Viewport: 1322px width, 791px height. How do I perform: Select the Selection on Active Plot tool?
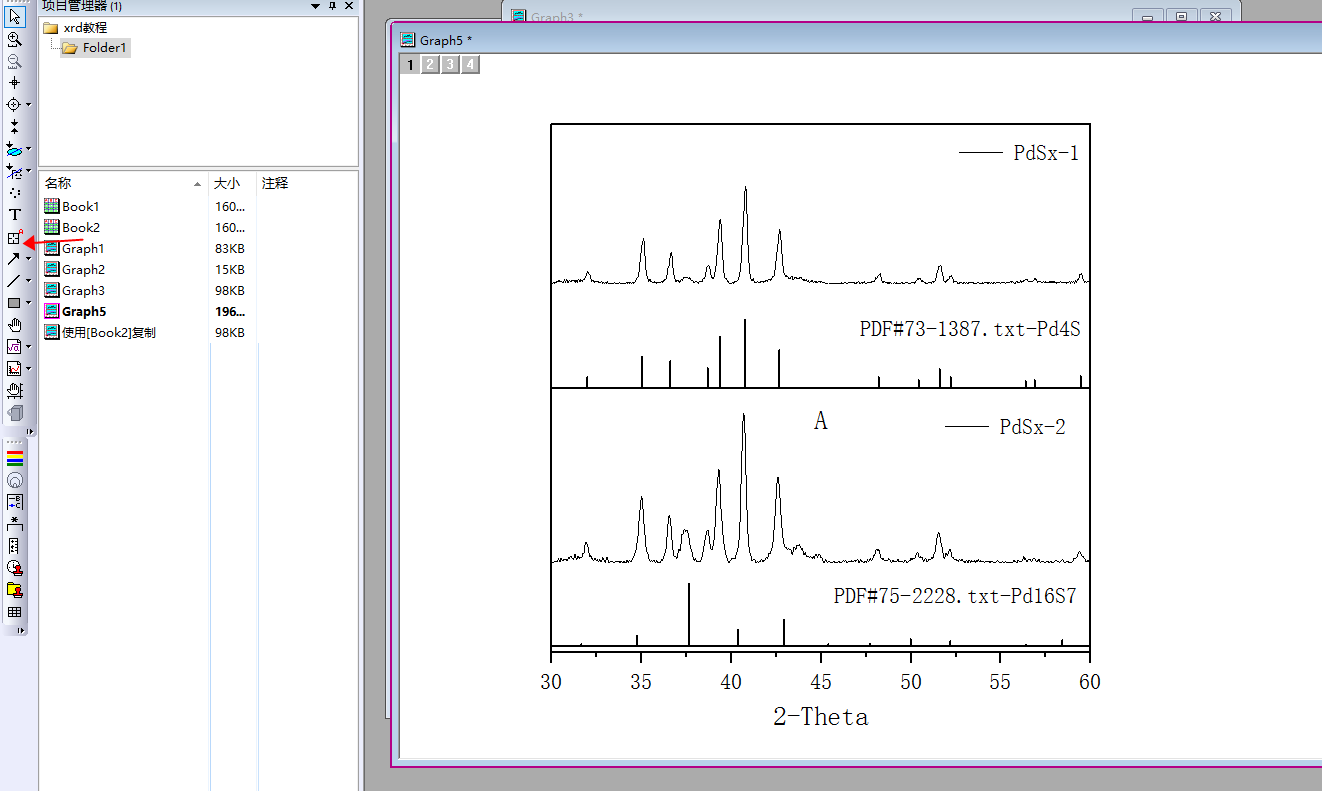point(14,149)
